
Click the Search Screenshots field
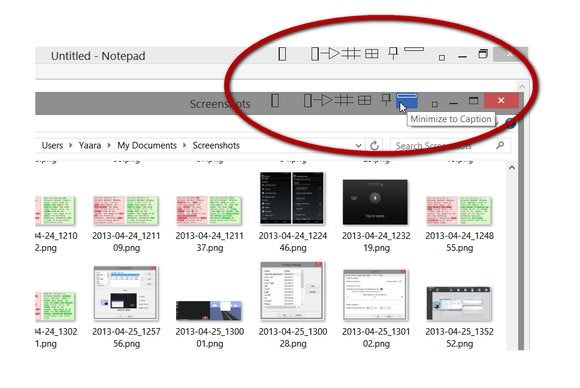[450, 146]
